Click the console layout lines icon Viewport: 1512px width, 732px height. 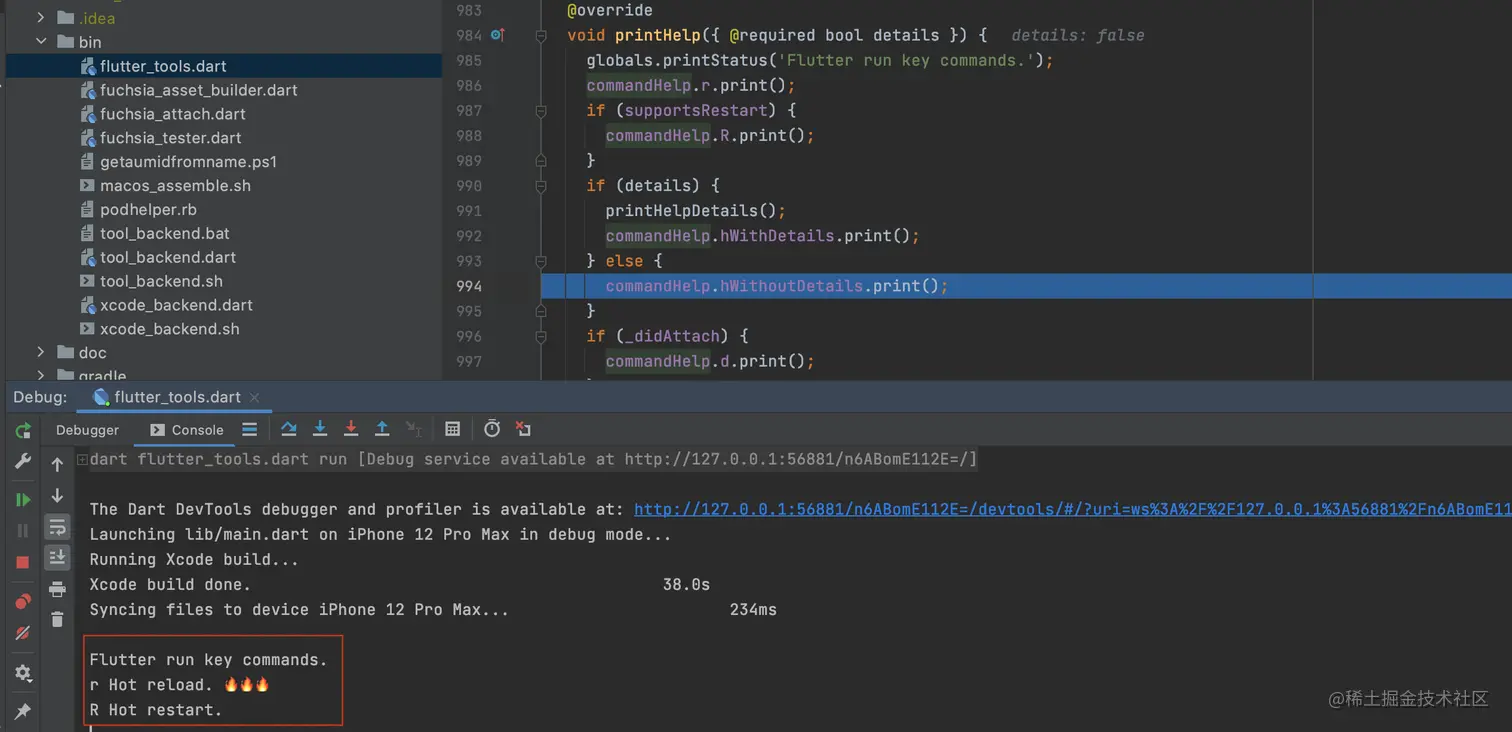[250, 429]
